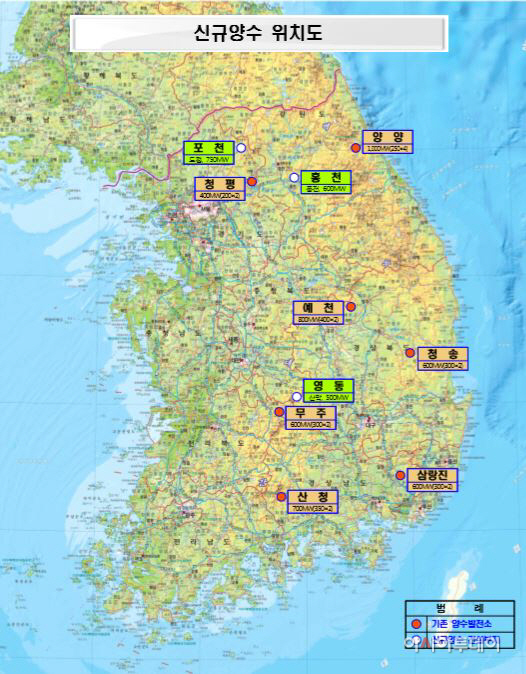The image size is (526, 674).
Task: Click the red marker beside 예천
Action: 351,306
